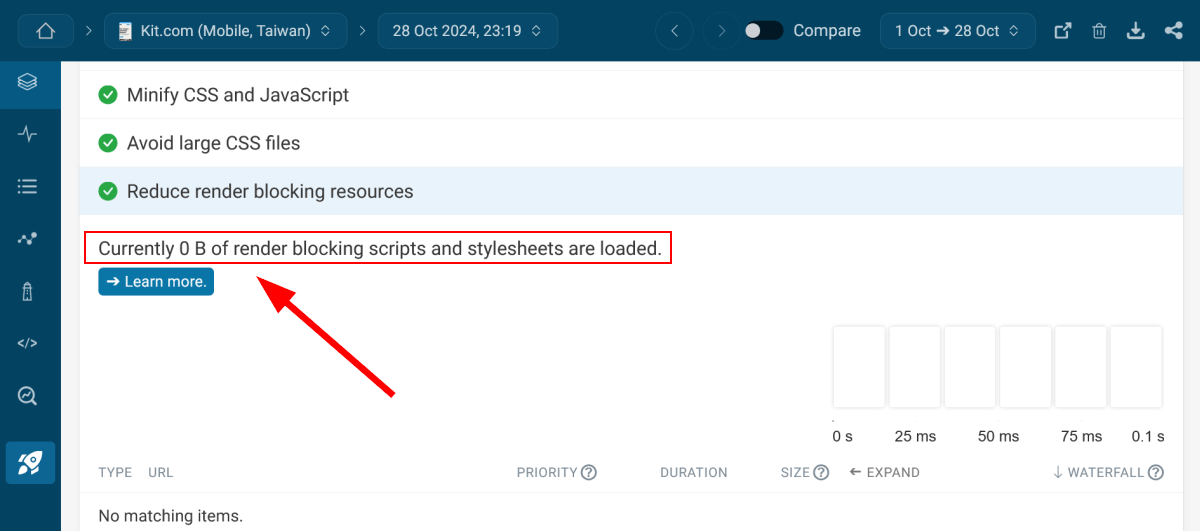
Task: Click the last filmstrip frame thumbnail
Action: 1136,367
